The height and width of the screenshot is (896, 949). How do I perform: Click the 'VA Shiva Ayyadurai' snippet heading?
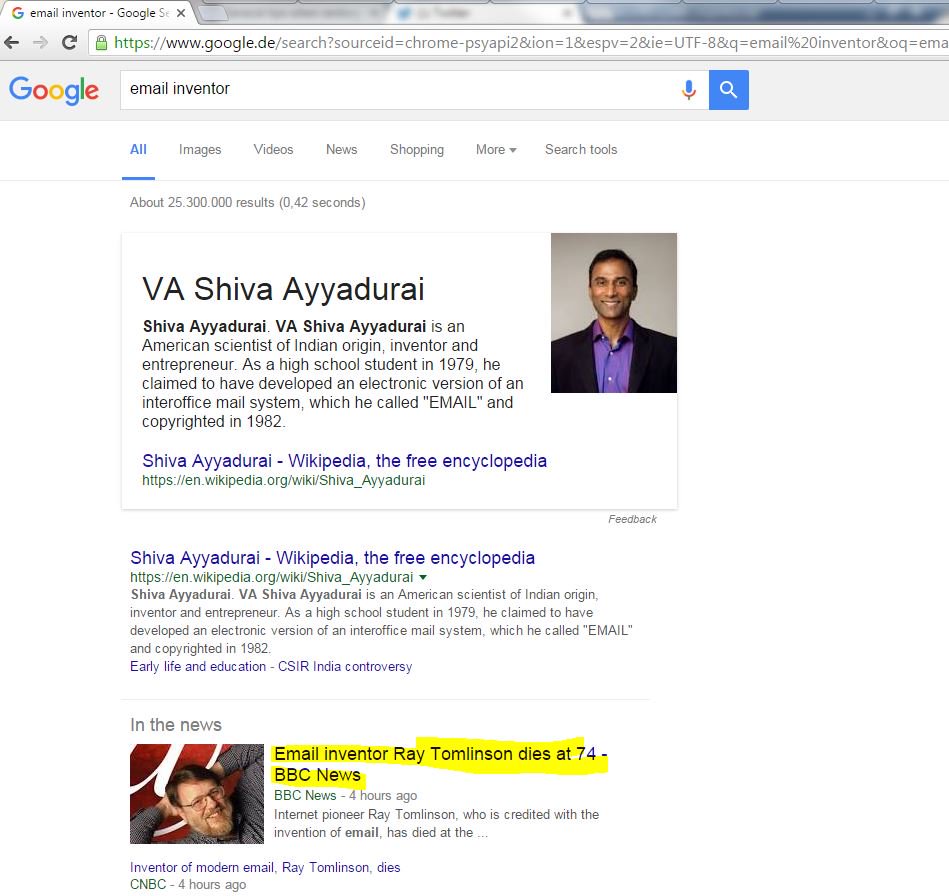pyautogui.click(x=283, y=289)
